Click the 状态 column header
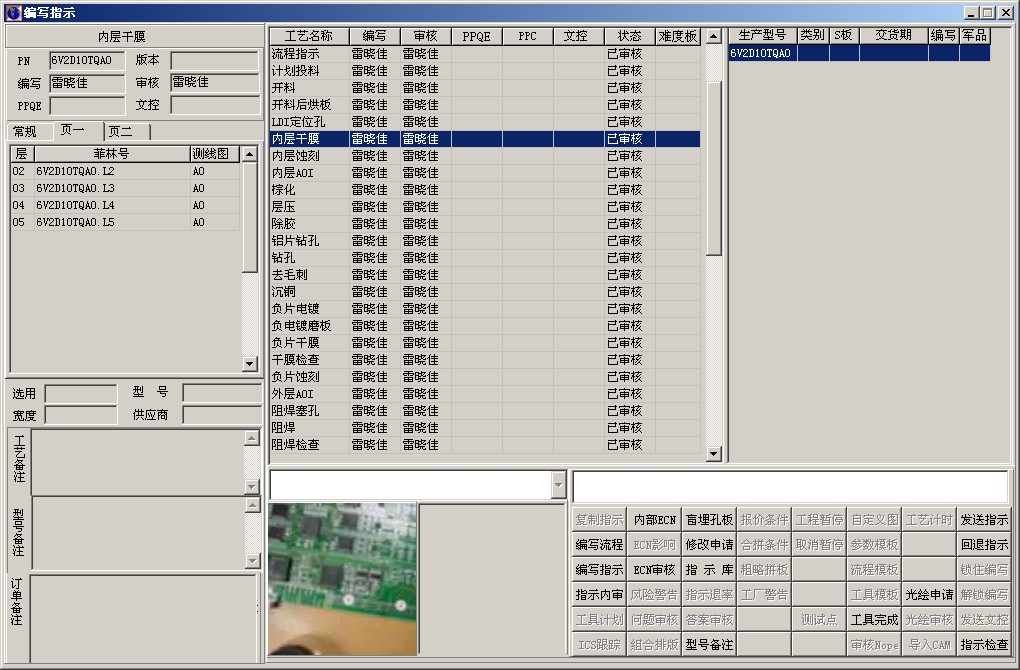This screenshot has width=1020, height=670. [630, 36]
